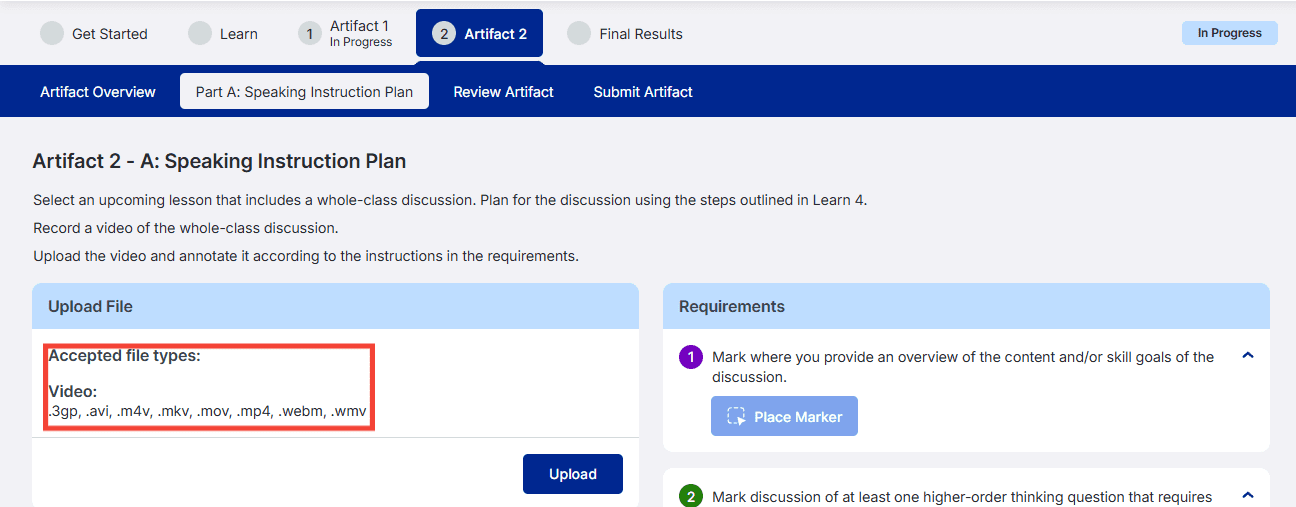Collapse requirement 2 with its chevron

point(1247,495)
